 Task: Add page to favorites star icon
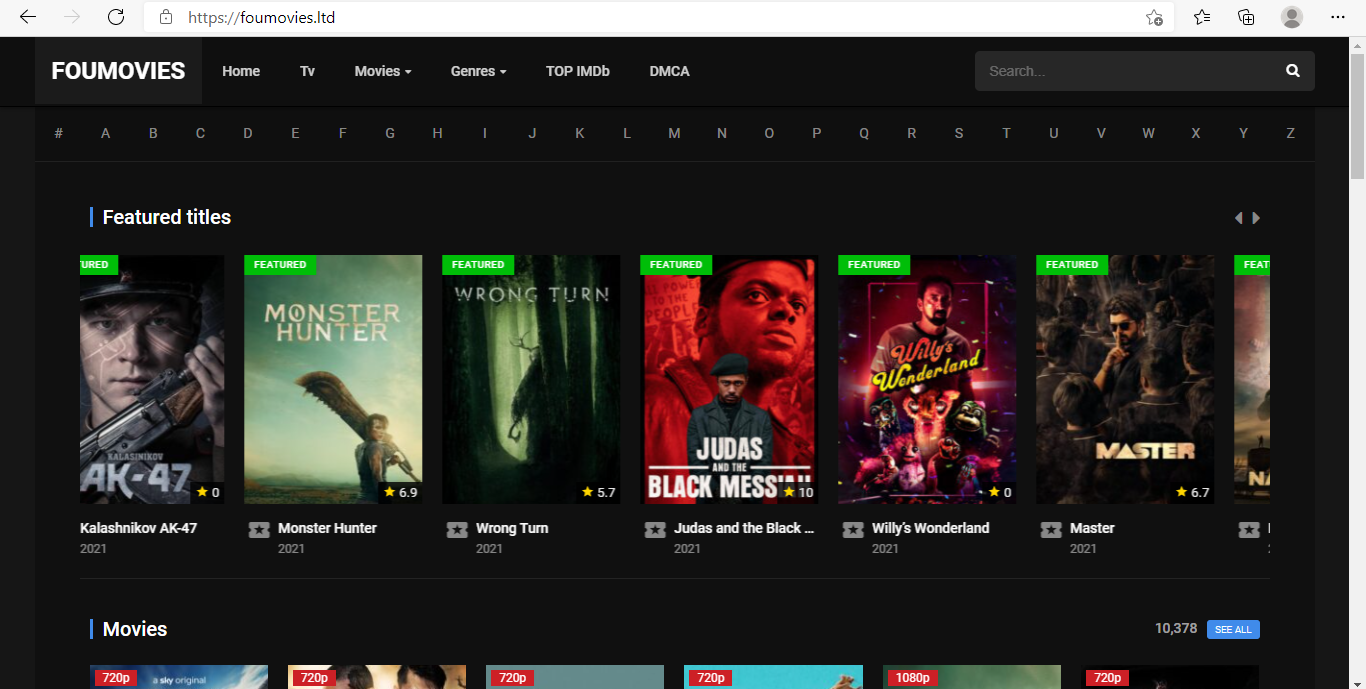1154,17
